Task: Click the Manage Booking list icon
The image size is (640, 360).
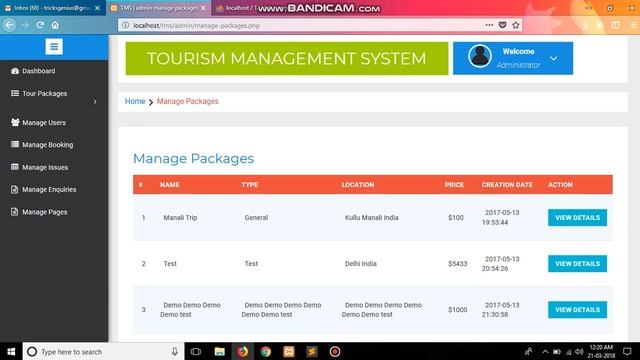Action: point(15,144)
